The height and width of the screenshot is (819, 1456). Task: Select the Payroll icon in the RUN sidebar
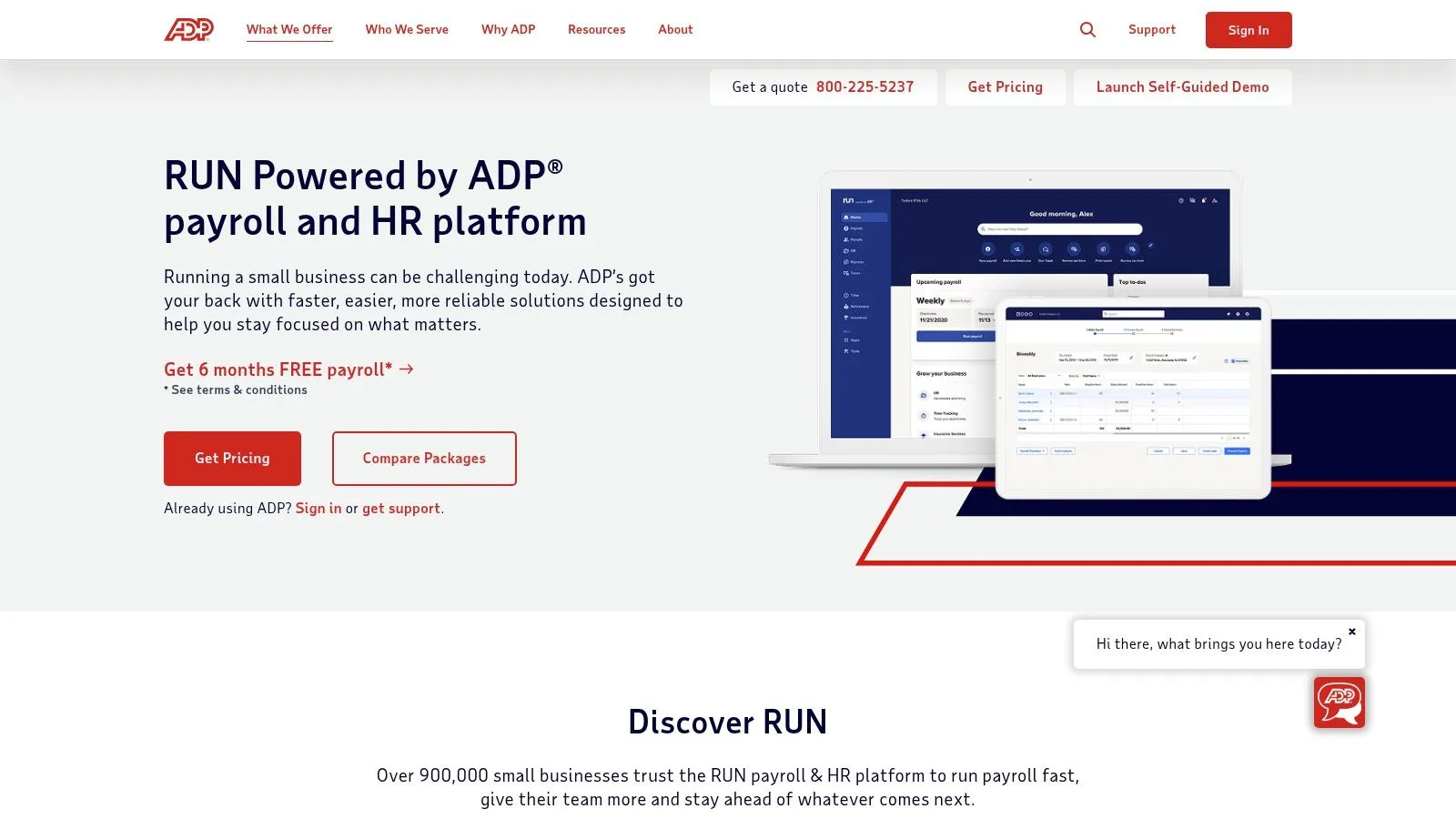[x=845, y=228]
